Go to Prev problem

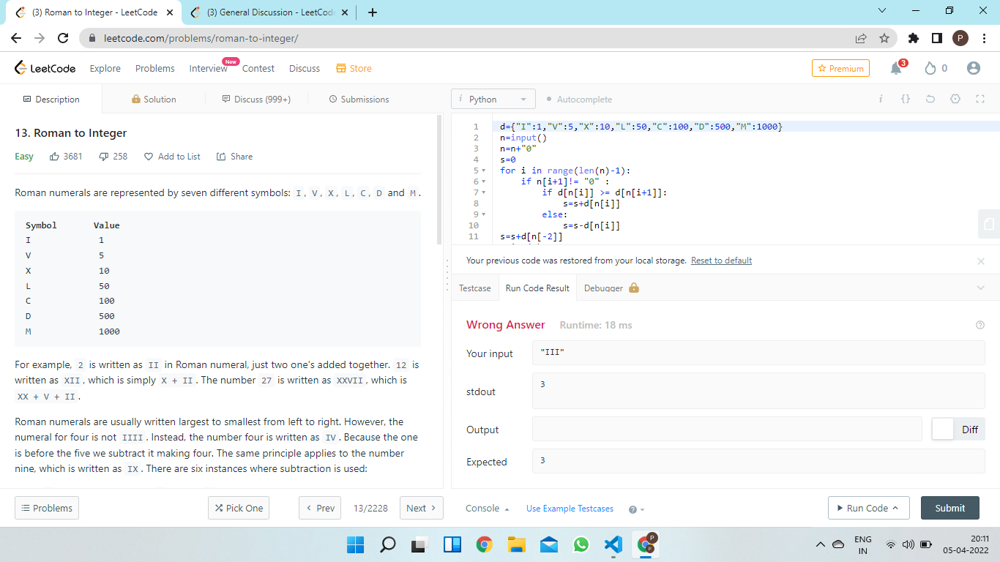[320, 508]
